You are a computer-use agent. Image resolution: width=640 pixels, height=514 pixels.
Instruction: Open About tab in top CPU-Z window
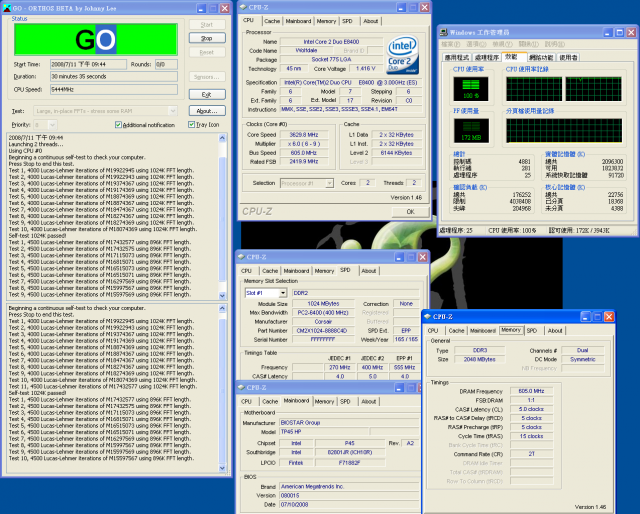371,21
